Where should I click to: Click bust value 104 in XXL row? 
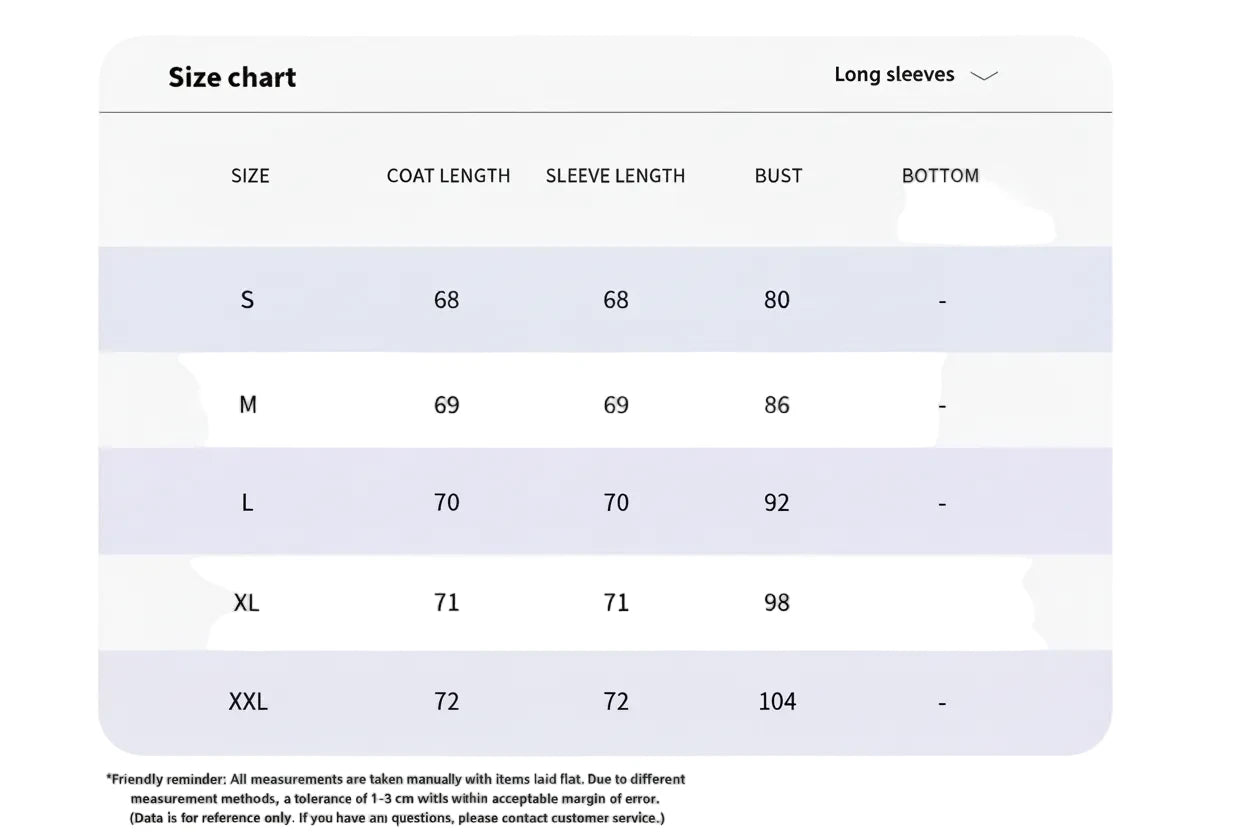point(777,702)
